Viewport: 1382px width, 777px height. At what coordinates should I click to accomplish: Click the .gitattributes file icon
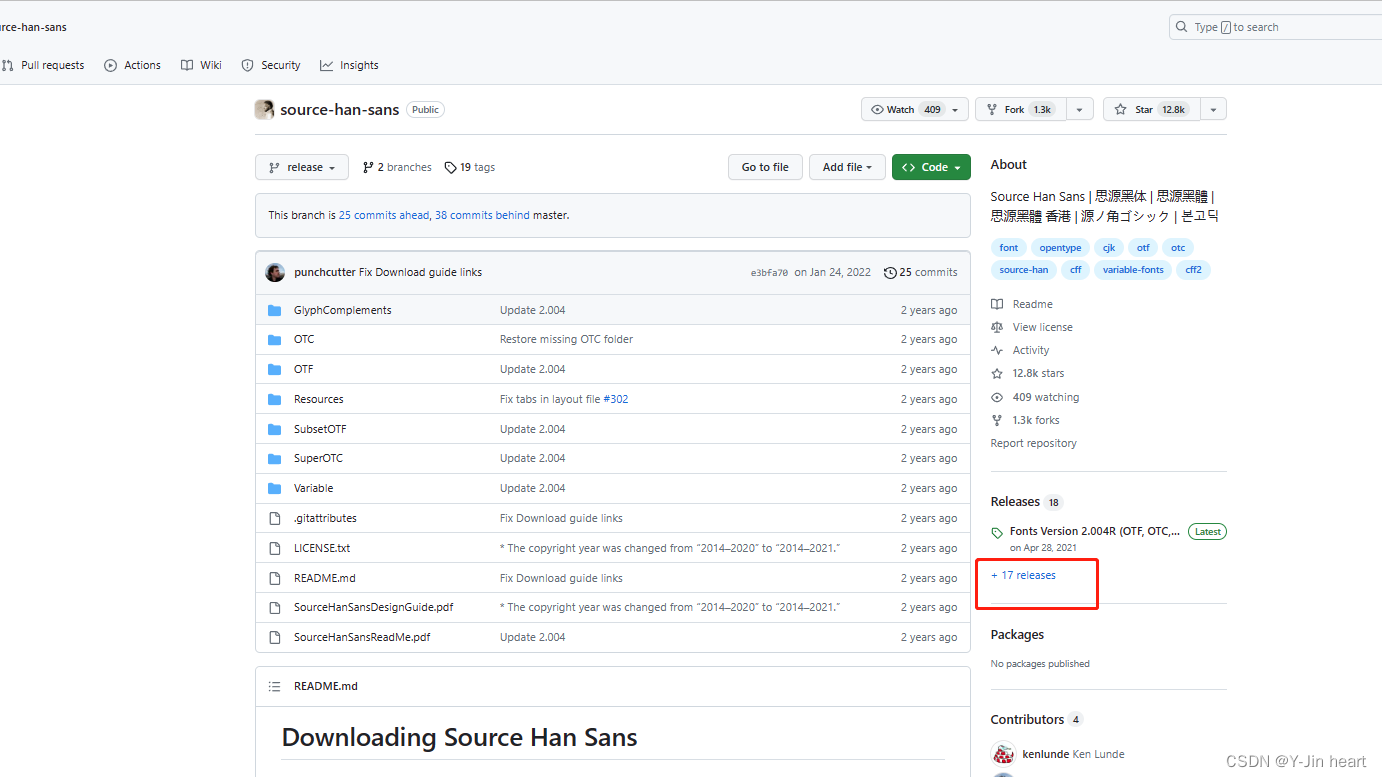click(x=275, y=518)
